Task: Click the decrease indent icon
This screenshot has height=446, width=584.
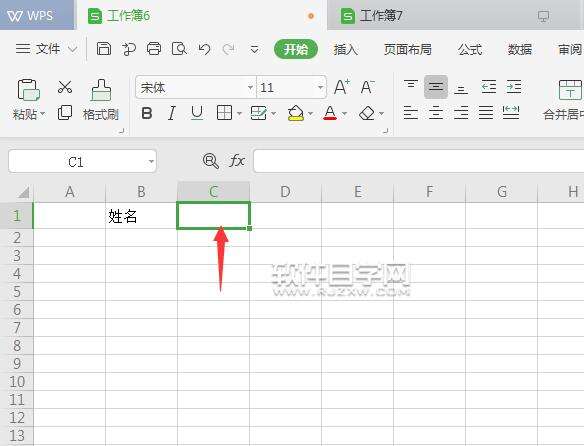Action: point(488,87)
